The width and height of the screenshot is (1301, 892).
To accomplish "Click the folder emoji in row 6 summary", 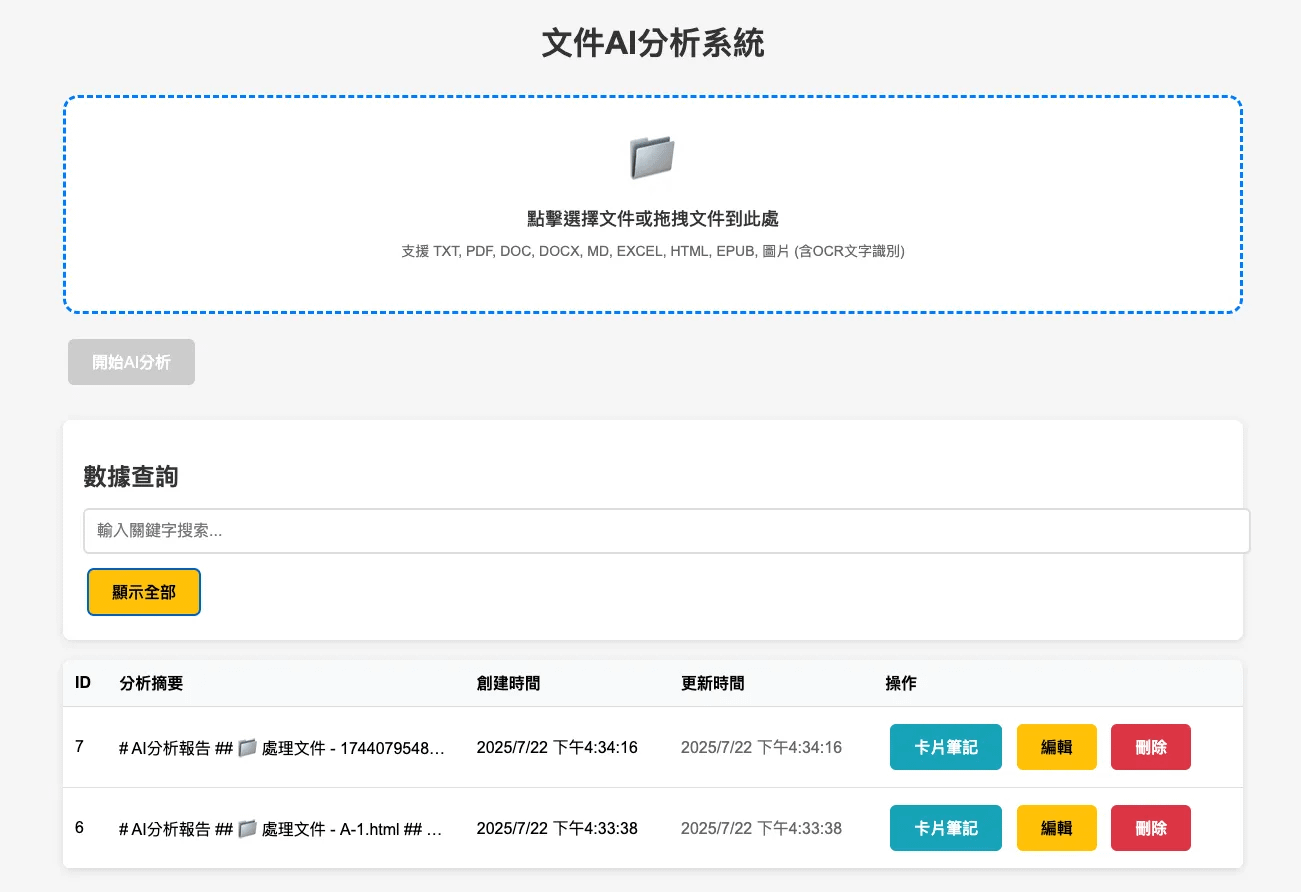I will (248, 828).
